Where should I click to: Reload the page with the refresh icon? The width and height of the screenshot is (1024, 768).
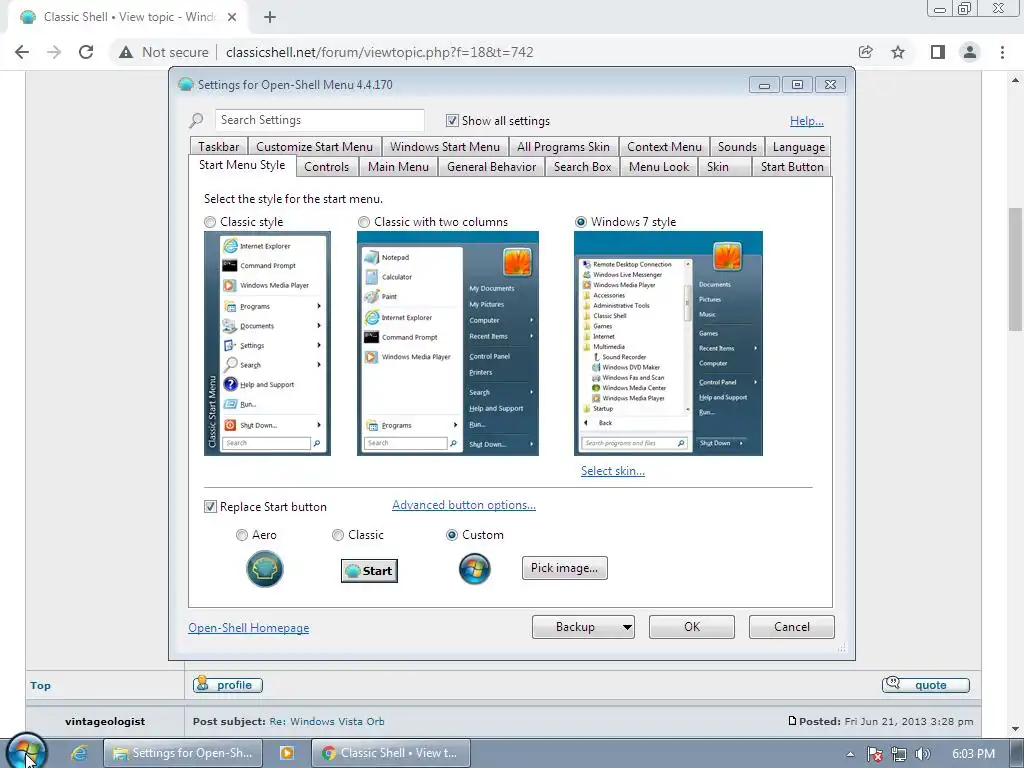point(86,52)
